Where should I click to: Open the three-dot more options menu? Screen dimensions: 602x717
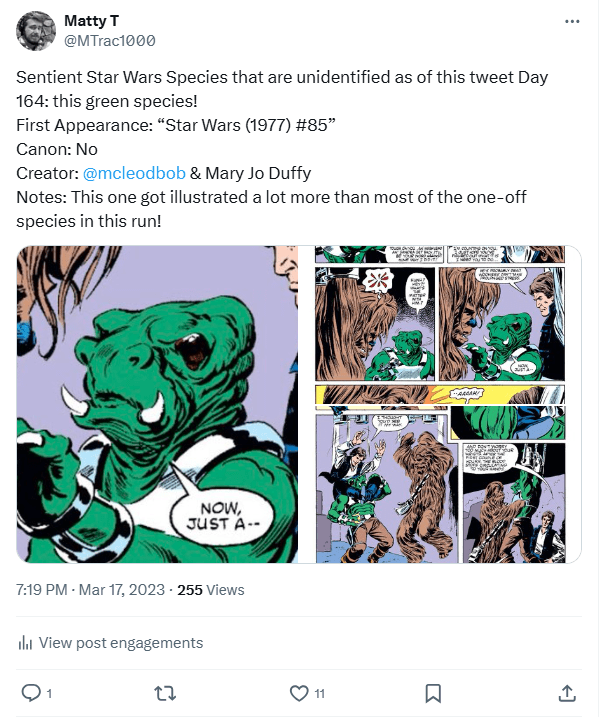click(x=571, y=21)
